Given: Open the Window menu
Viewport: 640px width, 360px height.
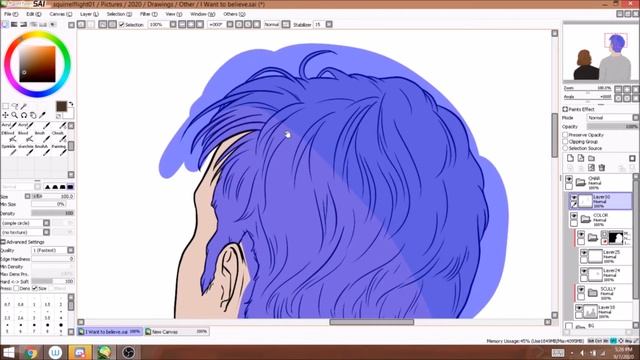Looking at the screenshot, I should [x=202, y=14].
